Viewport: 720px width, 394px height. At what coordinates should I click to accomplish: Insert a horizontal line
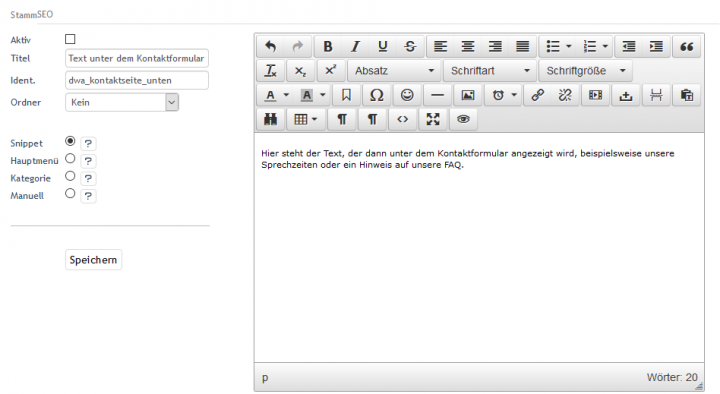[x=437, y=95]
